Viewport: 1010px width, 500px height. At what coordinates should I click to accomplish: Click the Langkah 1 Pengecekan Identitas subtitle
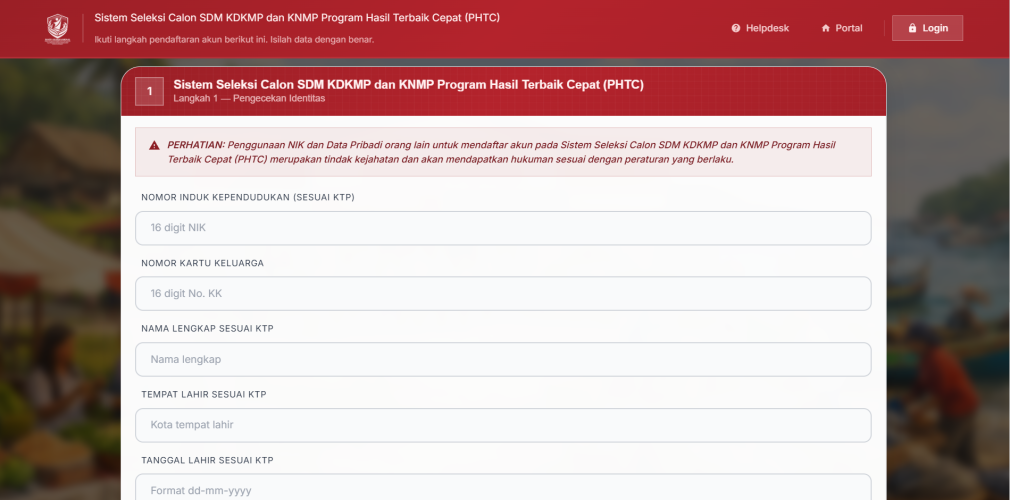(x=249, y=99)
